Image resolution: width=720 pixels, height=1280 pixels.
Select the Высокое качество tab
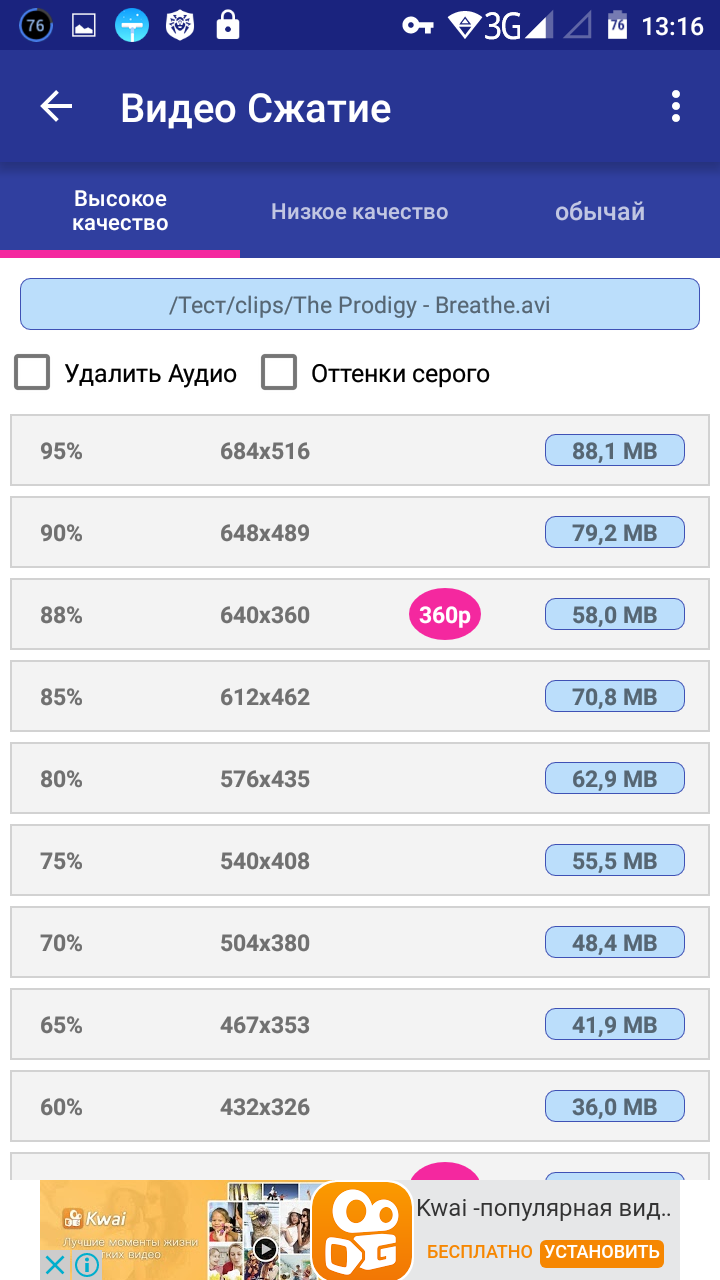pyautogui.click(x=120, y=211)
